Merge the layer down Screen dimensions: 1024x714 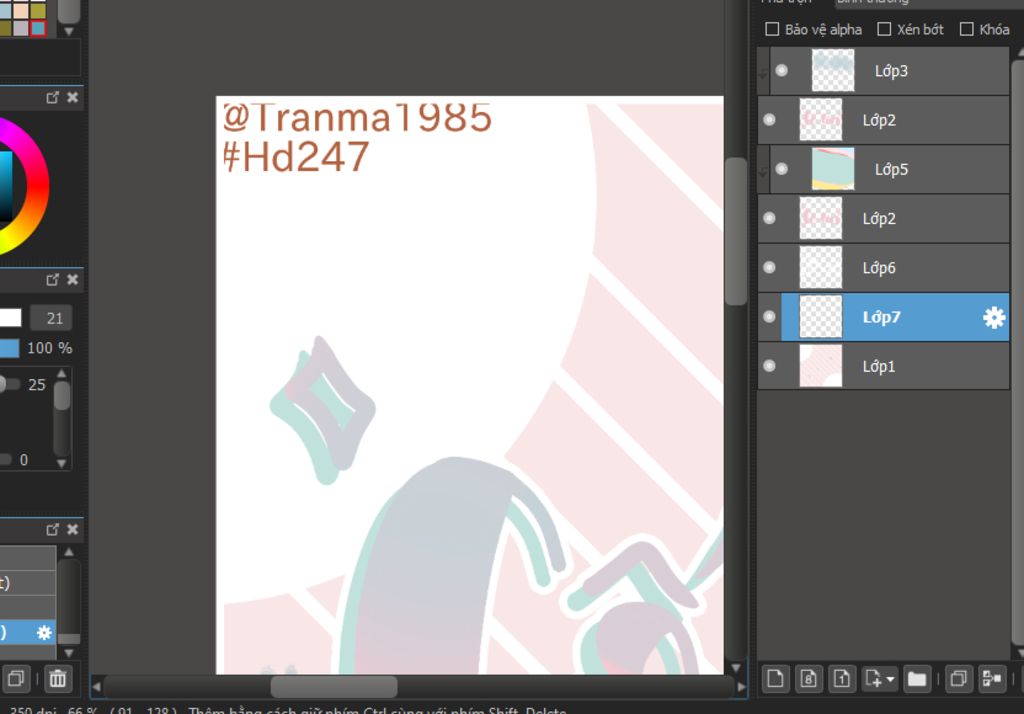tap(991, 679)
